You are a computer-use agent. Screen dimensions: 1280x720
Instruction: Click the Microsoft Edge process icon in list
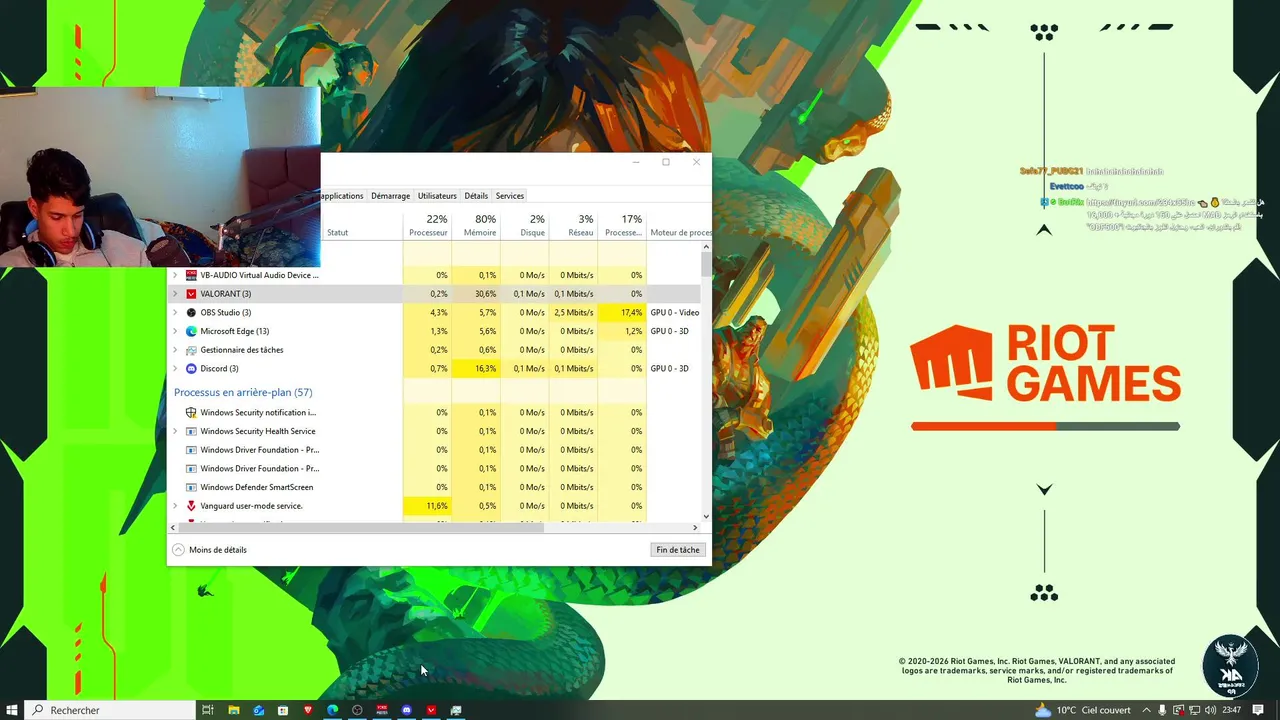pos(191,331)
